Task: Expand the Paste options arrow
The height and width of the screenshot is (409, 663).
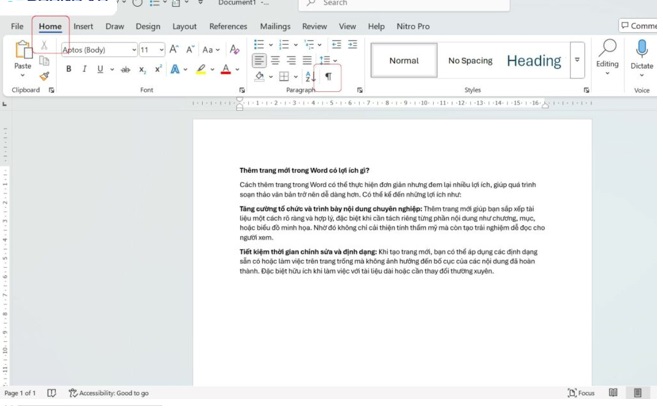Action: pos(22,75)
